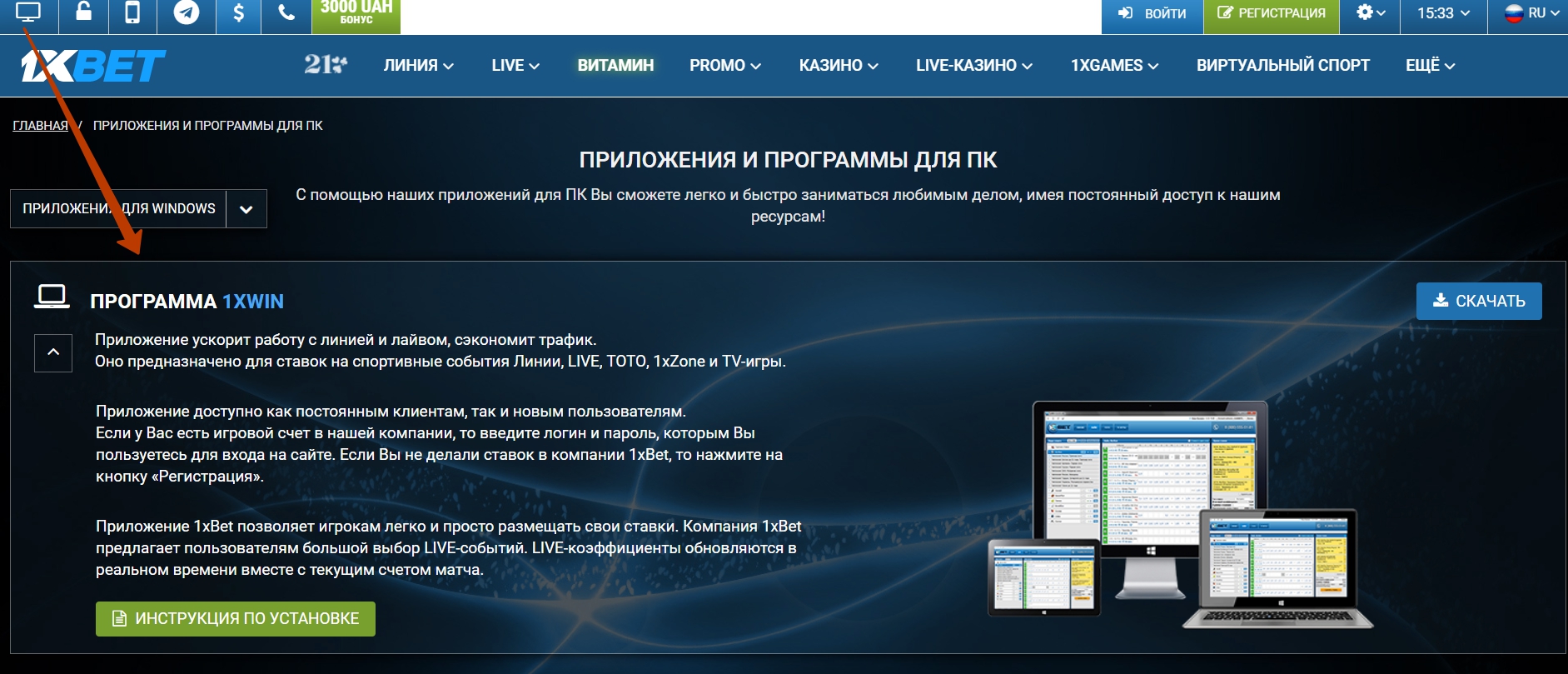The width and height of the screenshot is (1568, 674).
Task: Expand ЕЩЁ menu
Action: pyautogui.click(x=1431, y=65)
